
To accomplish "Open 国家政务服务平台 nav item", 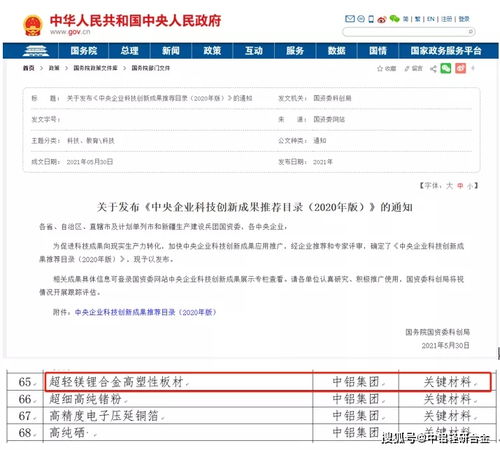I will [446, 51].
